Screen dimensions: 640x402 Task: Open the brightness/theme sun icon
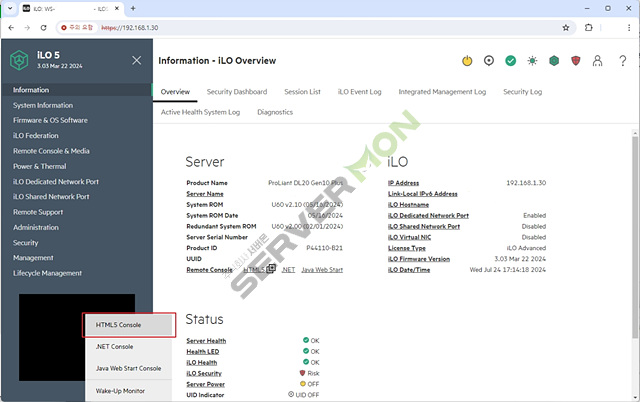coord(532,61)
